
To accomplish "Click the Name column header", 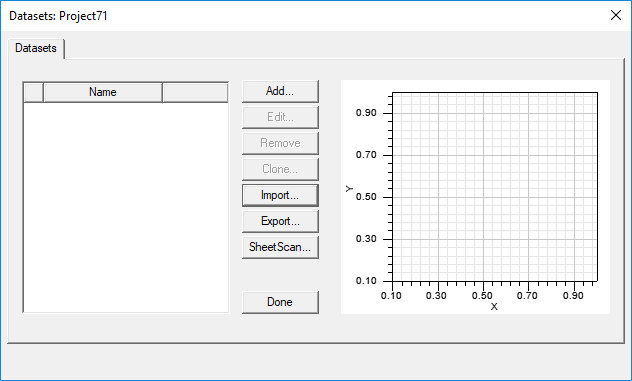I will (x=103, y=92).
